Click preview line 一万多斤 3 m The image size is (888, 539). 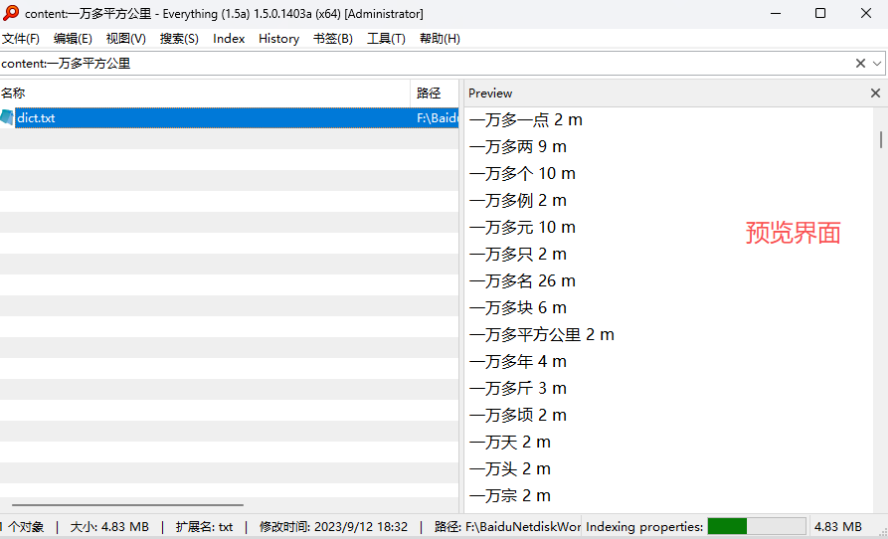point(518,388)
